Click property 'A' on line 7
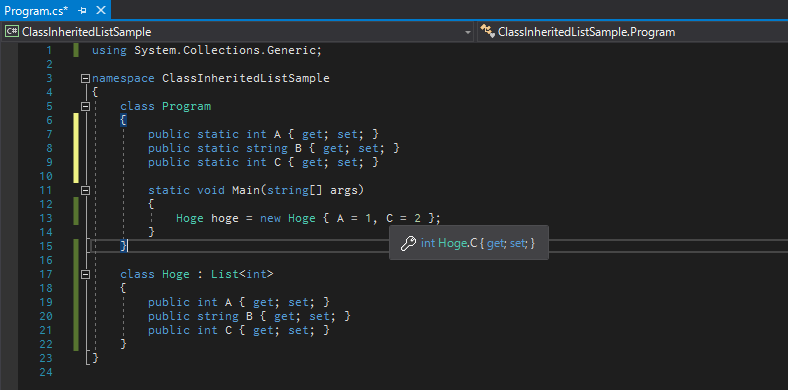 click(277, 134)
